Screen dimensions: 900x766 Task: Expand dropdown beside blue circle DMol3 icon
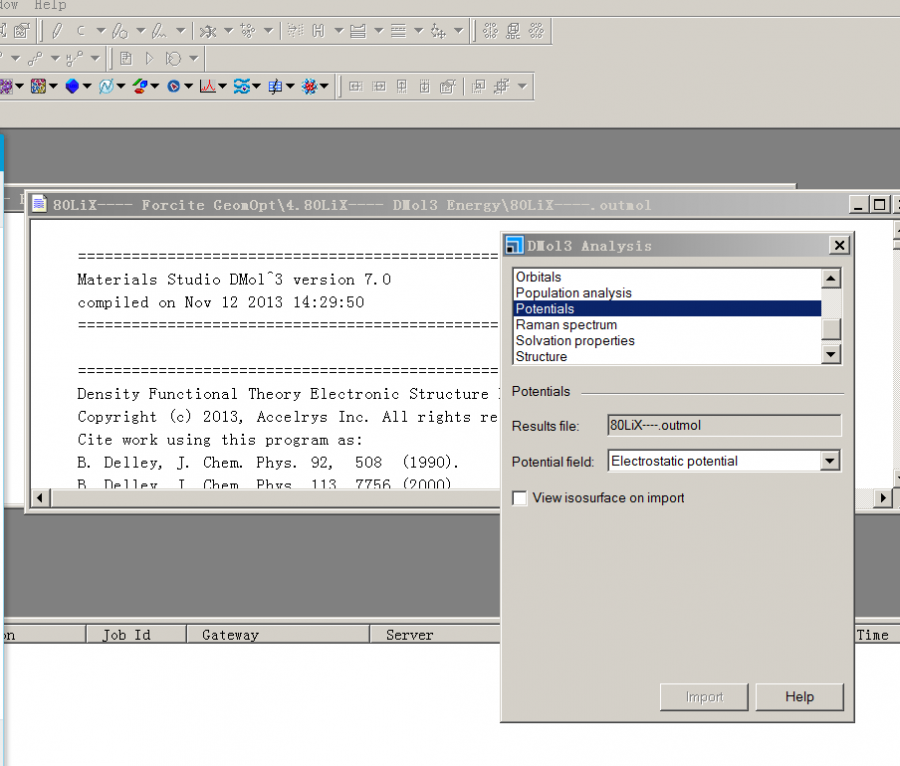coord(188,86)
